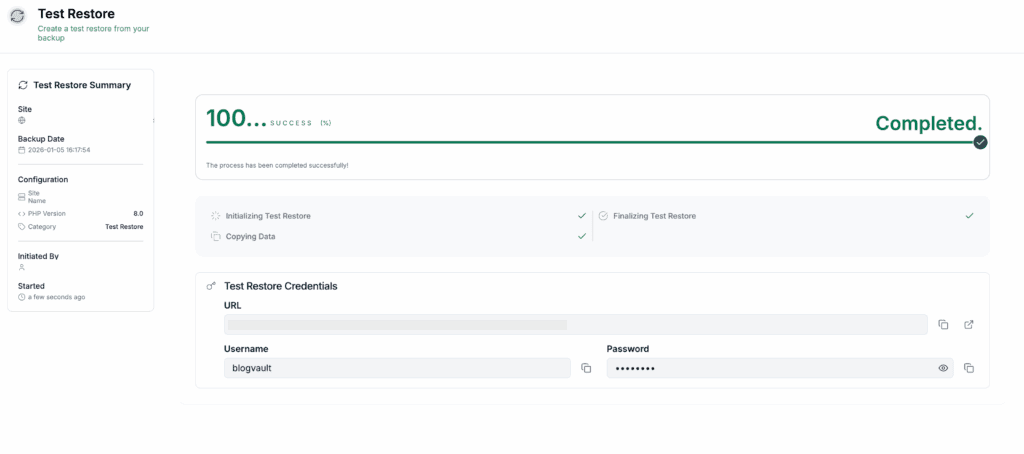This screenshot has width=1024, height=454.
Task: Click the Test Restore refresh icon in header
Action: coord(18,16)
